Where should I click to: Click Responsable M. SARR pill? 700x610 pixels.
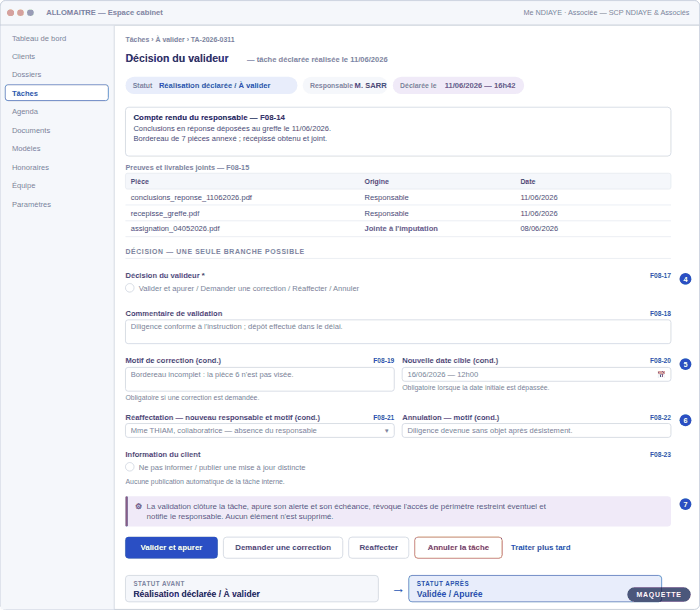(345, 85)
